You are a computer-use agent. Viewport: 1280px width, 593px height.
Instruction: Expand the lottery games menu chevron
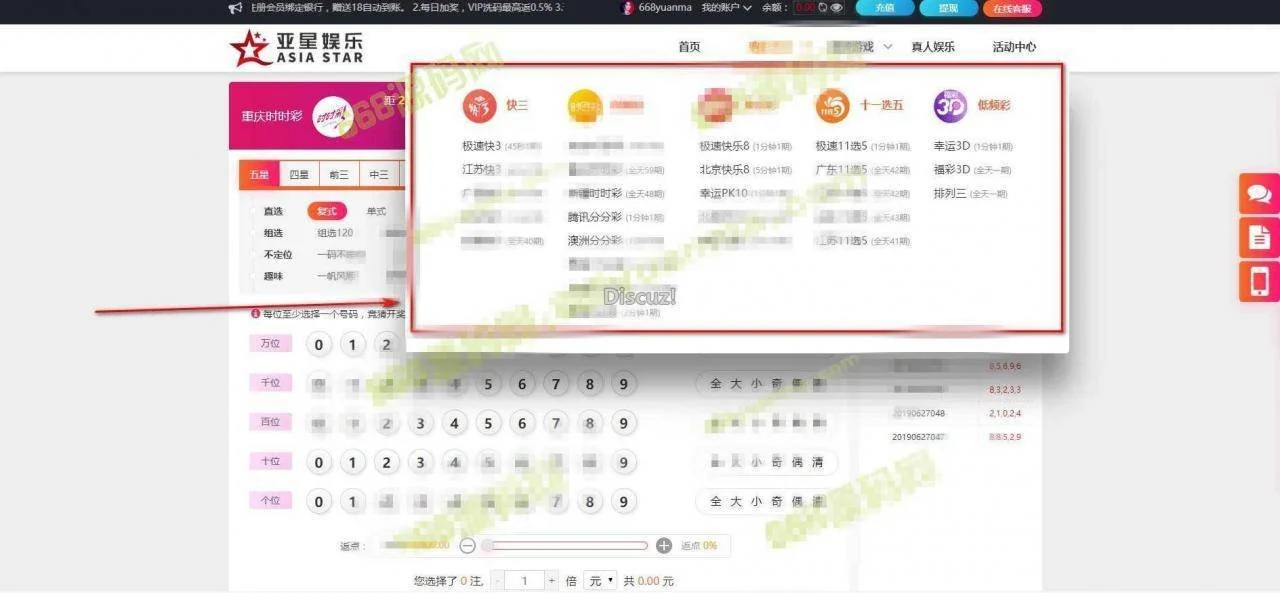coord(888,47)
